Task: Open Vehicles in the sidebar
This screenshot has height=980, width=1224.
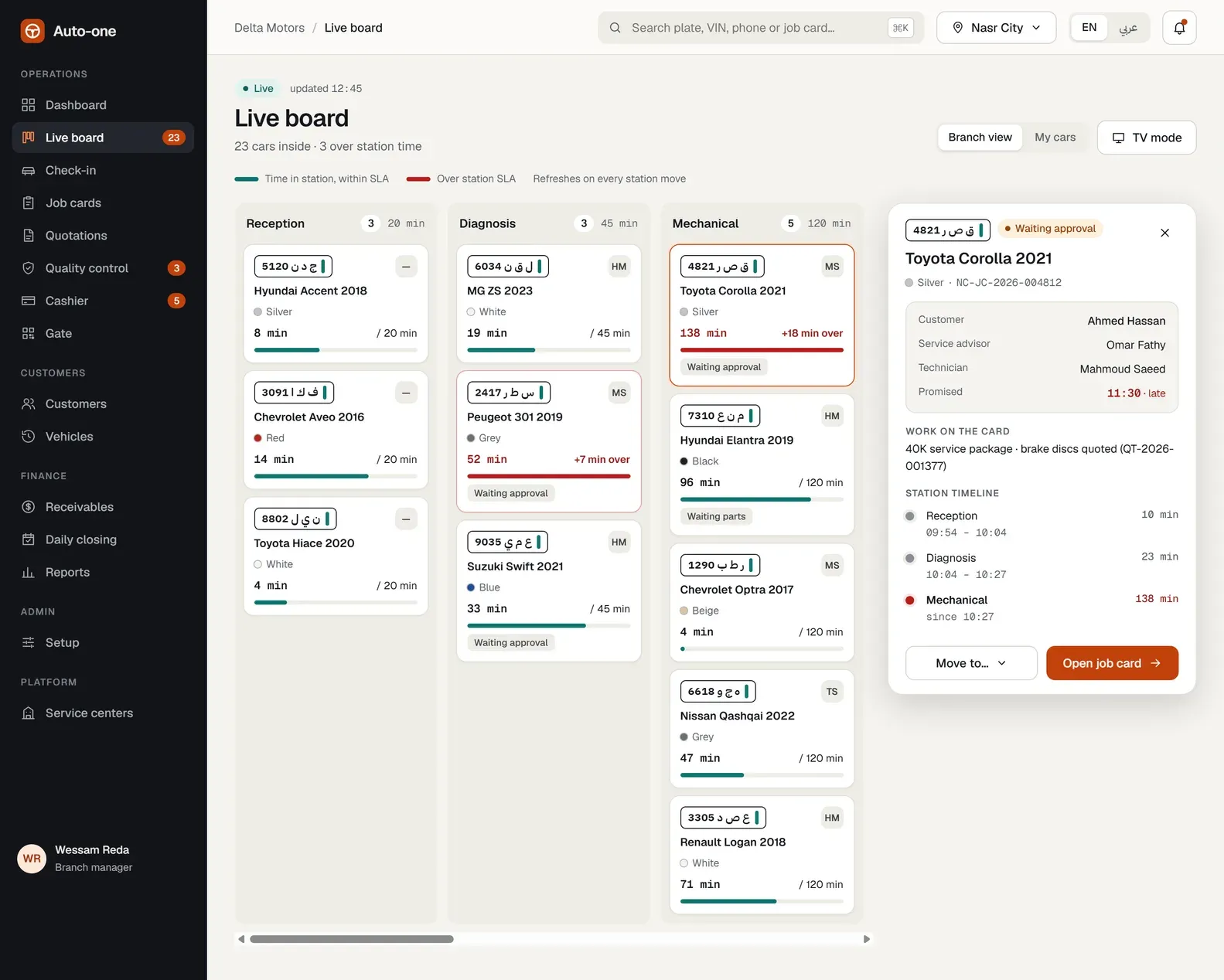Action: point(103,437)
